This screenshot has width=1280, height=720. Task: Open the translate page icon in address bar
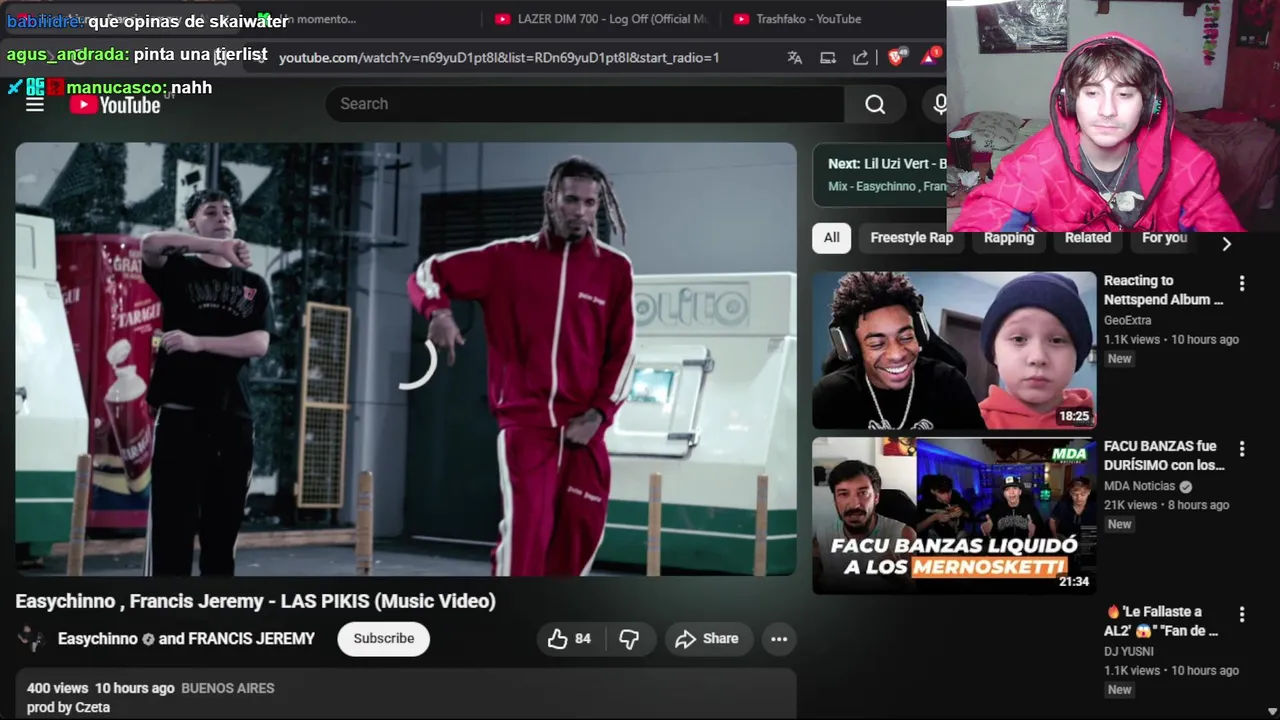(795, 58)
